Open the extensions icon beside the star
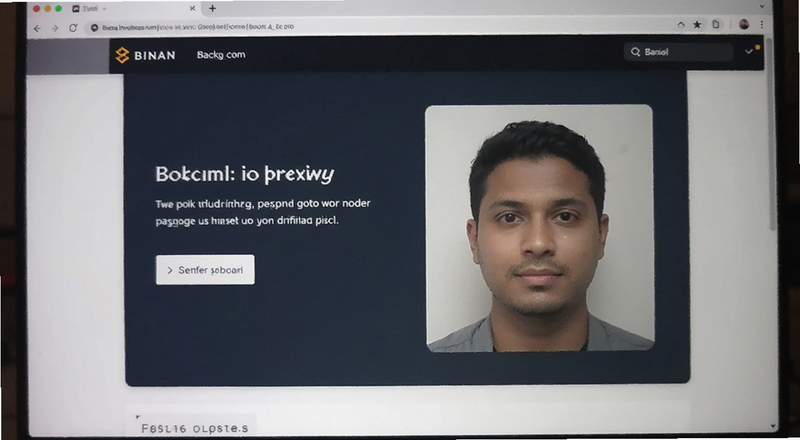The image size is (800, 440). pos(716,24)
